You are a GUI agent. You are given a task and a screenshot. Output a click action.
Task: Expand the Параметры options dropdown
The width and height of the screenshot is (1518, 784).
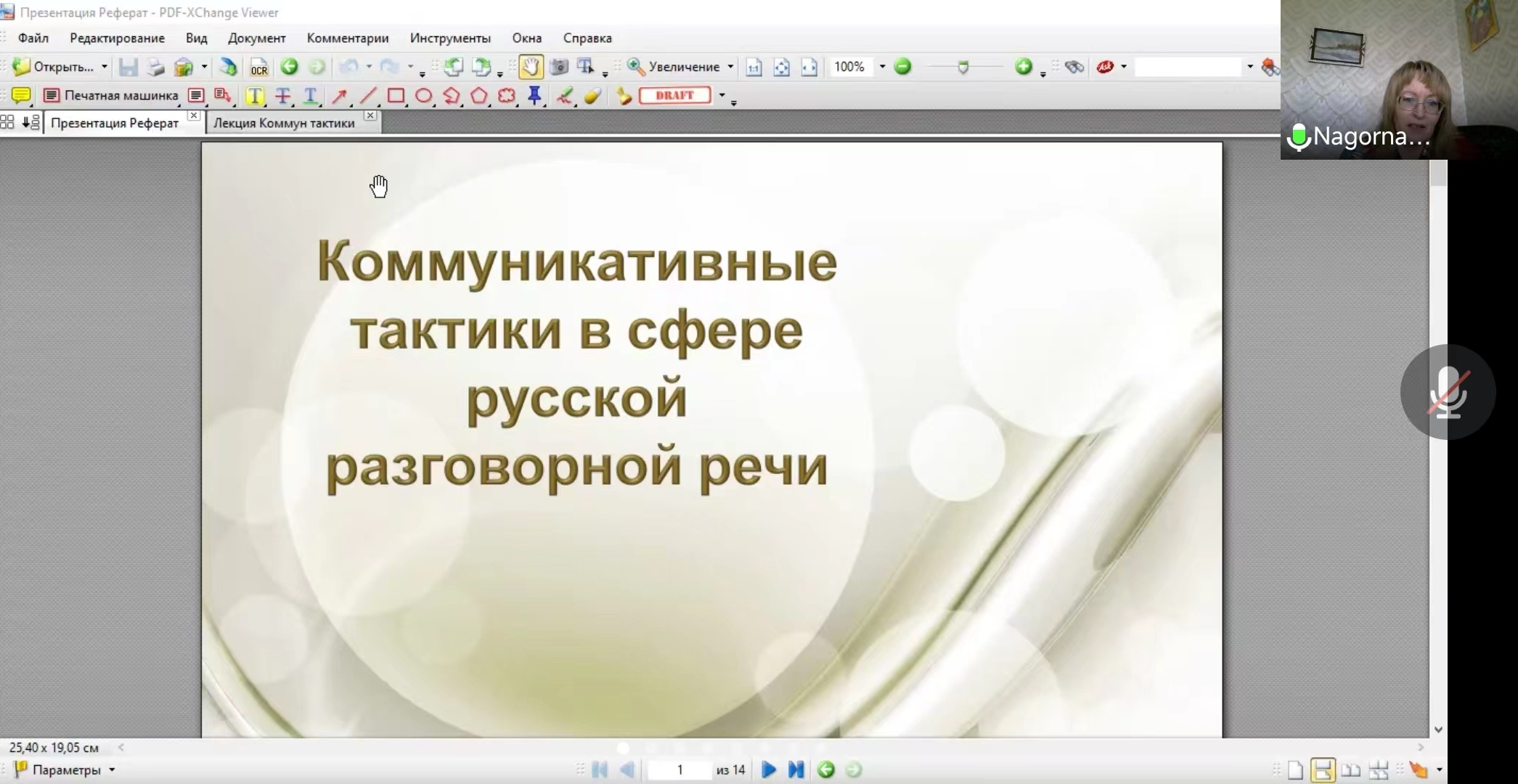[x=112, y=770]
